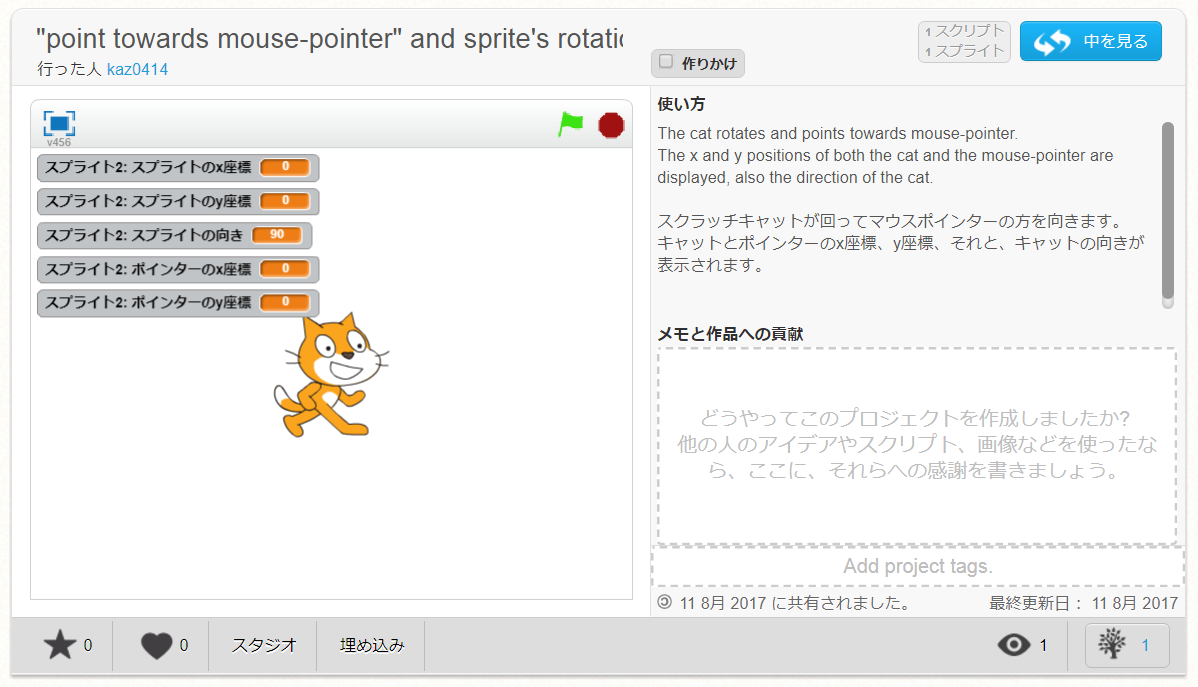Image resolution: width=1198 pixels, height=687 pixels.
Task: Click the '11 8月 2017 に共有されました' text
Action: pos(795,603)
